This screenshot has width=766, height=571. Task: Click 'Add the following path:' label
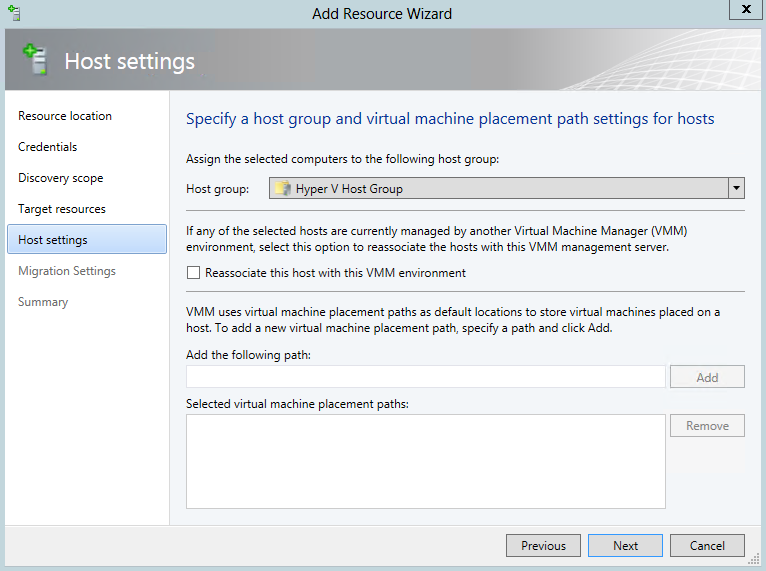(x=248, y=355)
